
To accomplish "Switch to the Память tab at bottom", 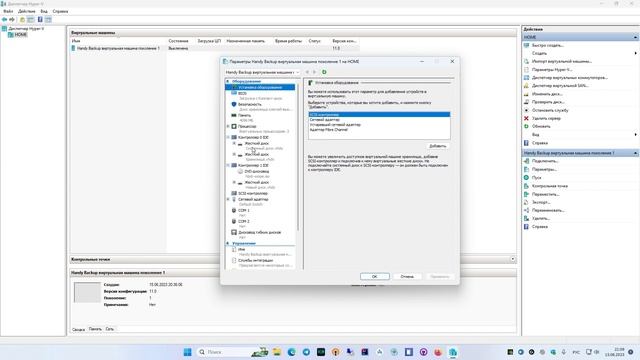I will (x=95, y=329).
